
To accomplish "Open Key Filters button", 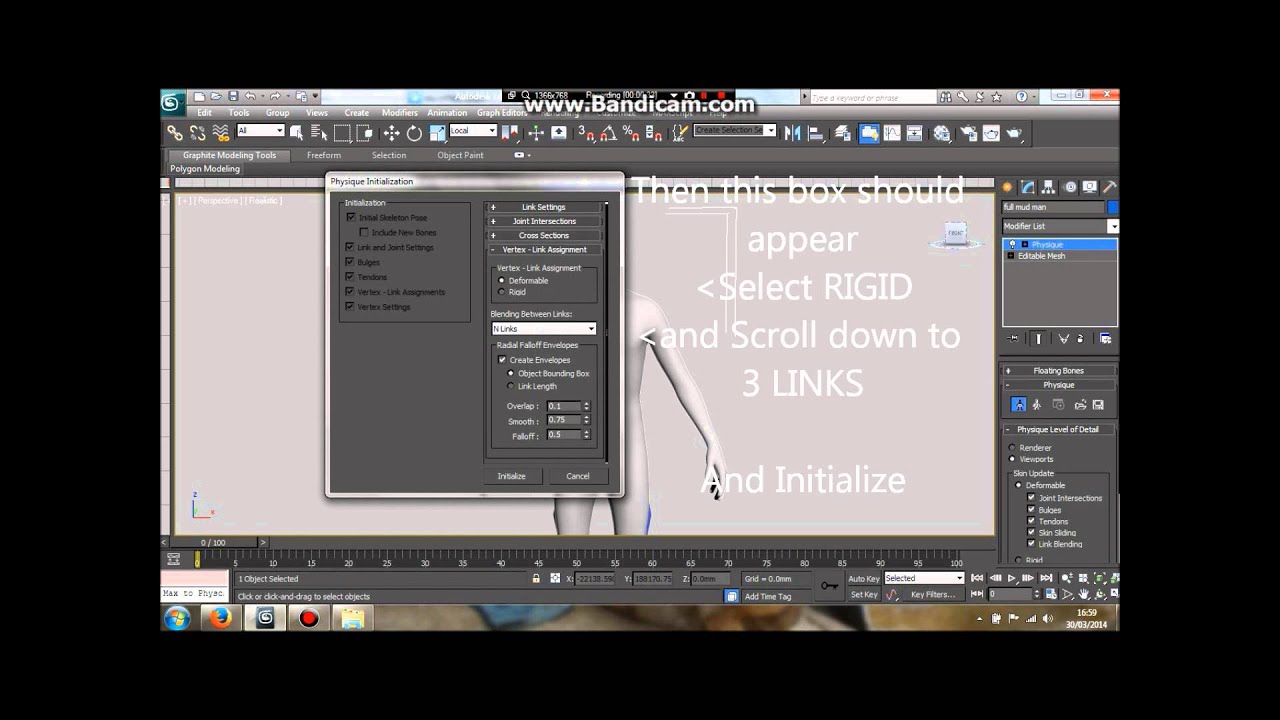I will coord(932,594).
